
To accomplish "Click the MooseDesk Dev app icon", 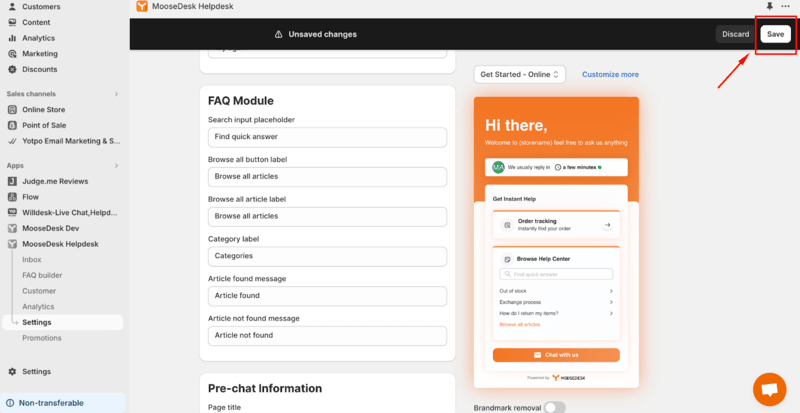I will (12, 228).
